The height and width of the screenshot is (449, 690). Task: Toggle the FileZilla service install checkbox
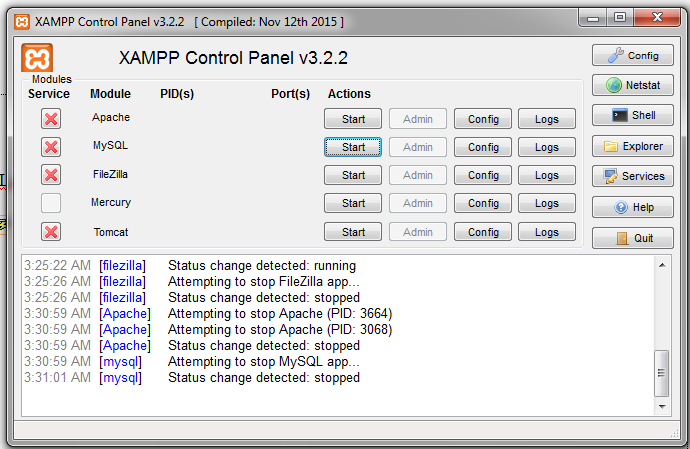click(x=51, y=175)
